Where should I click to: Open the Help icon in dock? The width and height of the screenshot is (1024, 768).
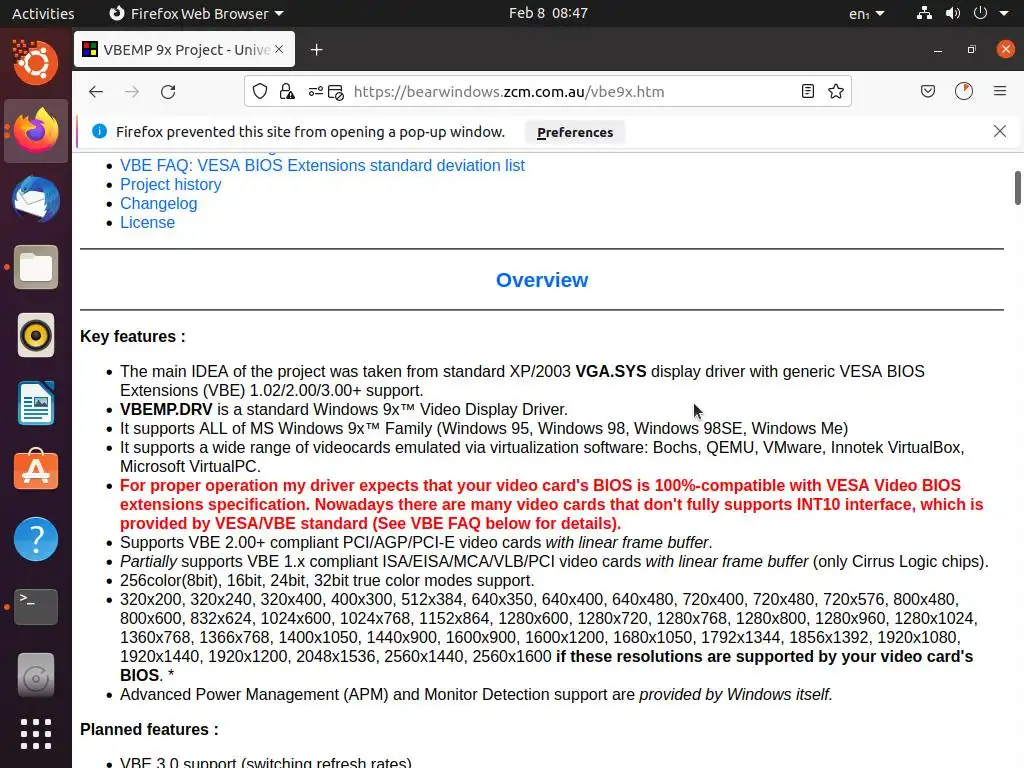pyautogui.click(x=36, y=539)
